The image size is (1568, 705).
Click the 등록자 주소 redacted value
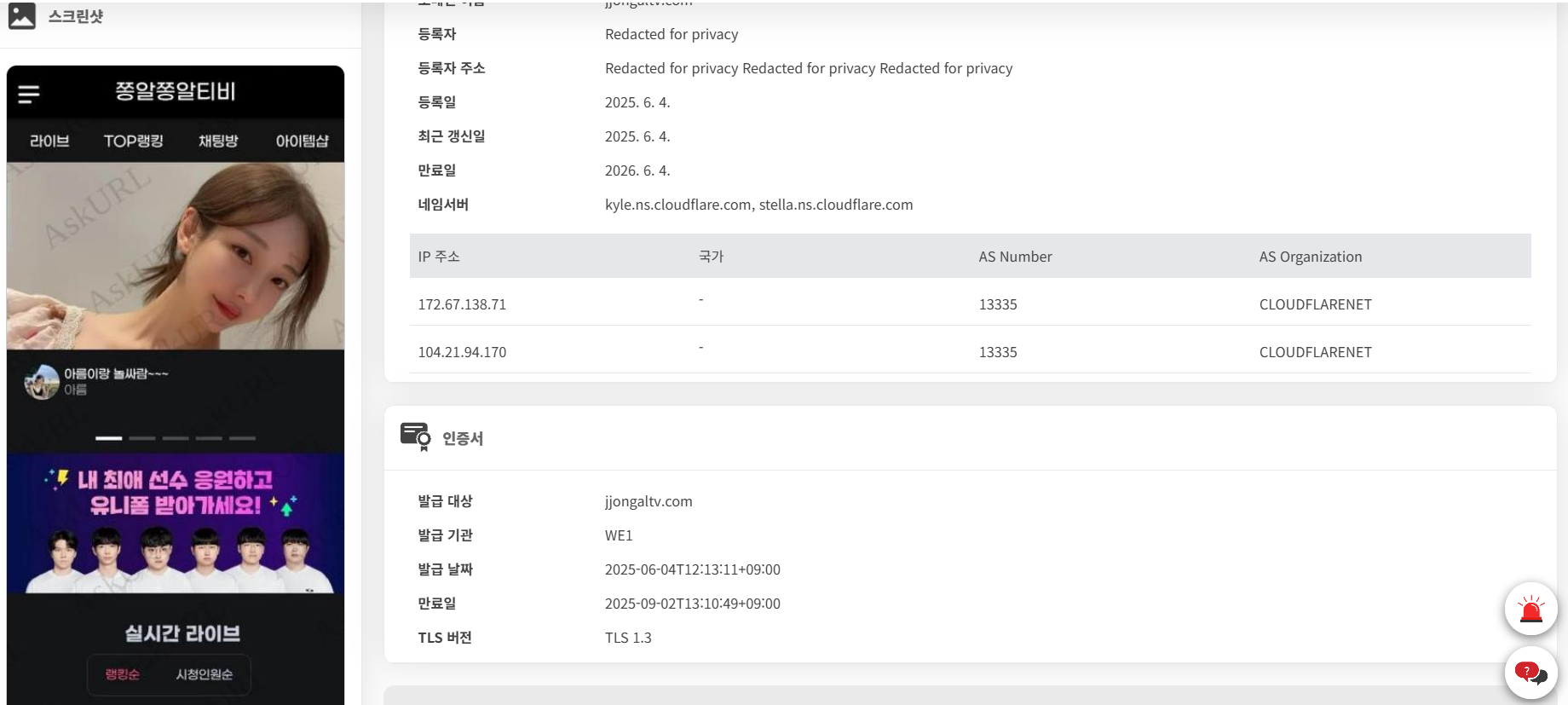(809, 68)
